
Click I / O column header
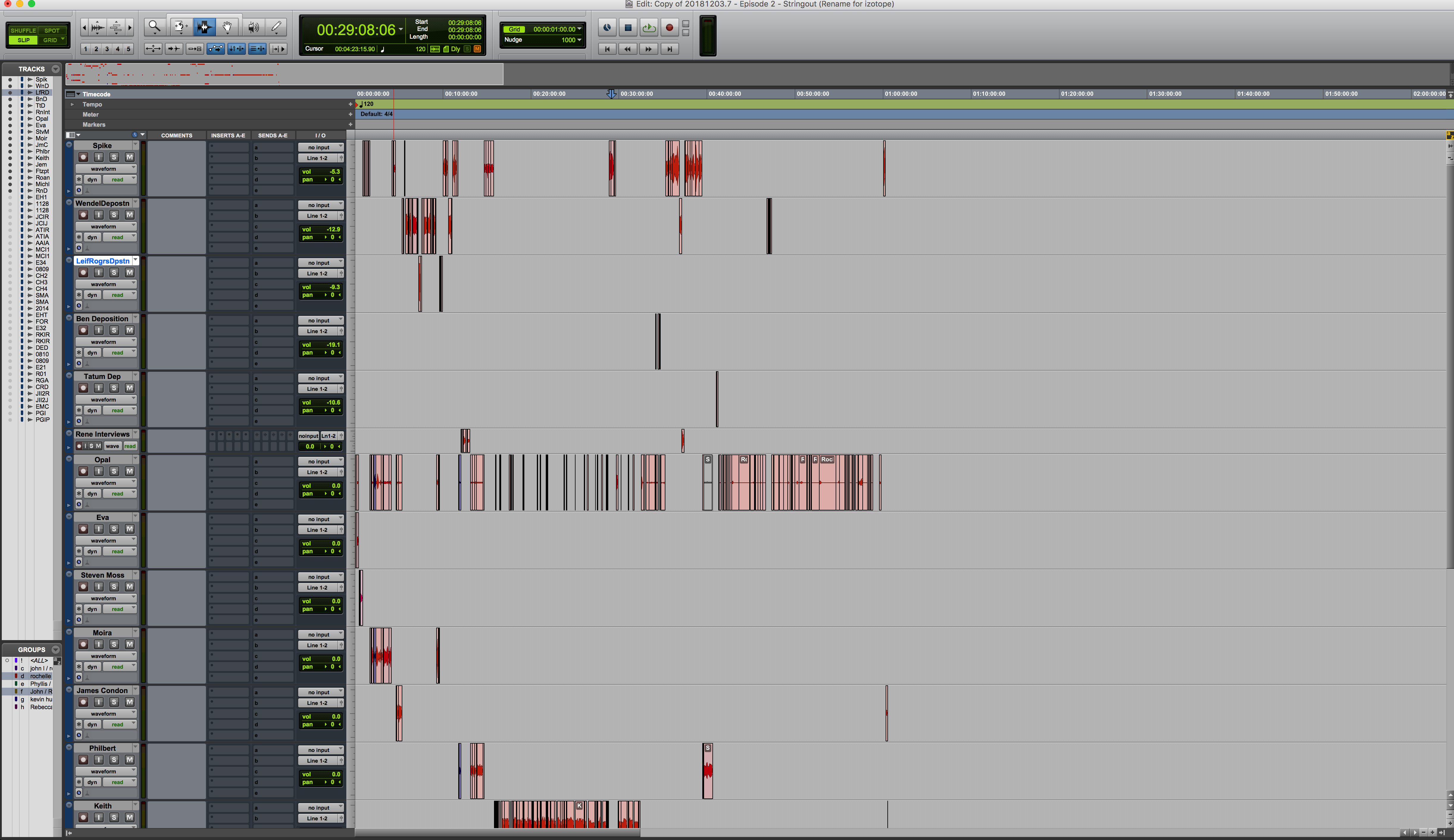pos(320,135)
